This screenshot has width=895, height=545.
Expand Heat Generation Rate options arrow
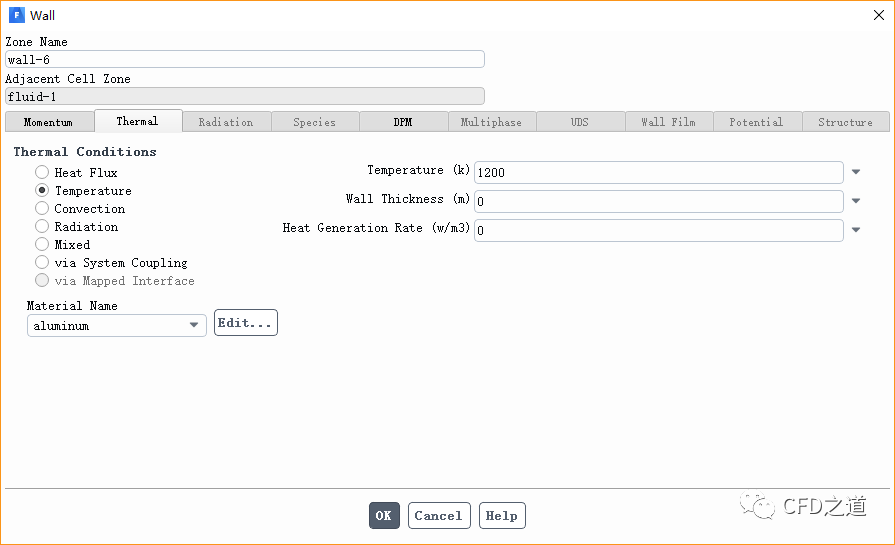856,230
